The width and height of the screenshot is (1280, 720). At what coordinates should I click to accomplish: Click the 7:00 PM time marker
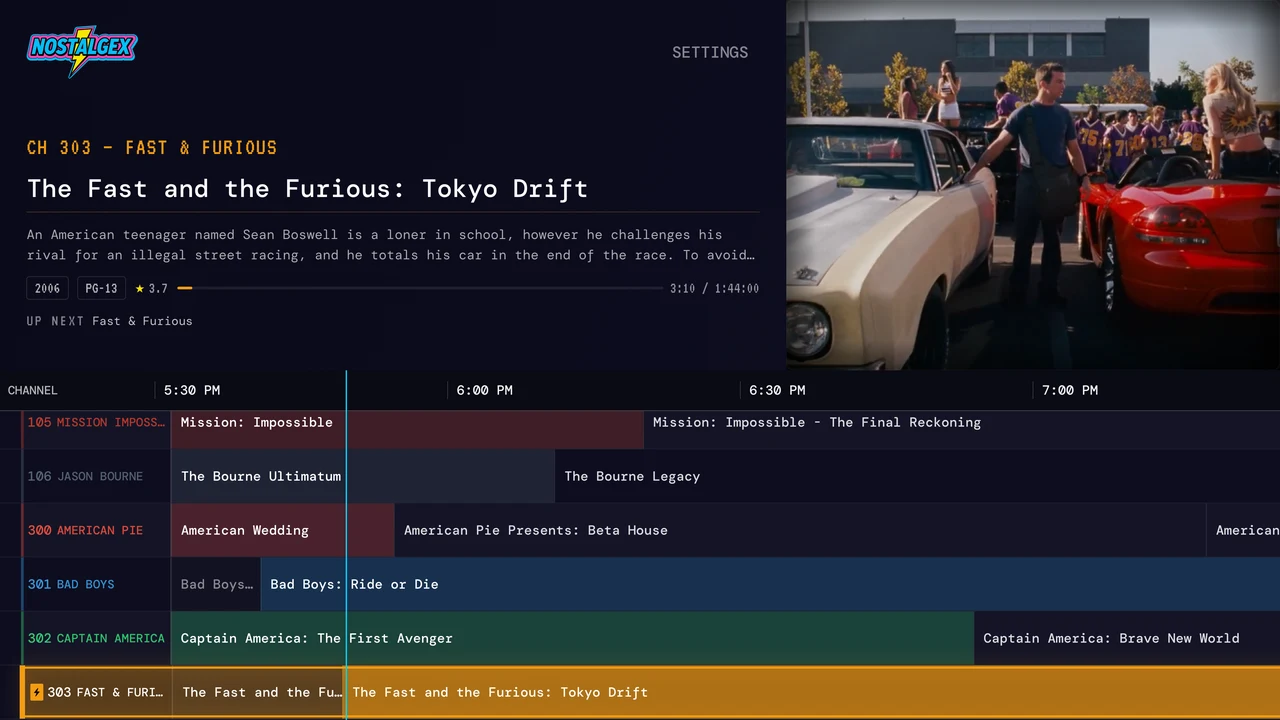pyautogui.click(x=1070, y=390)
